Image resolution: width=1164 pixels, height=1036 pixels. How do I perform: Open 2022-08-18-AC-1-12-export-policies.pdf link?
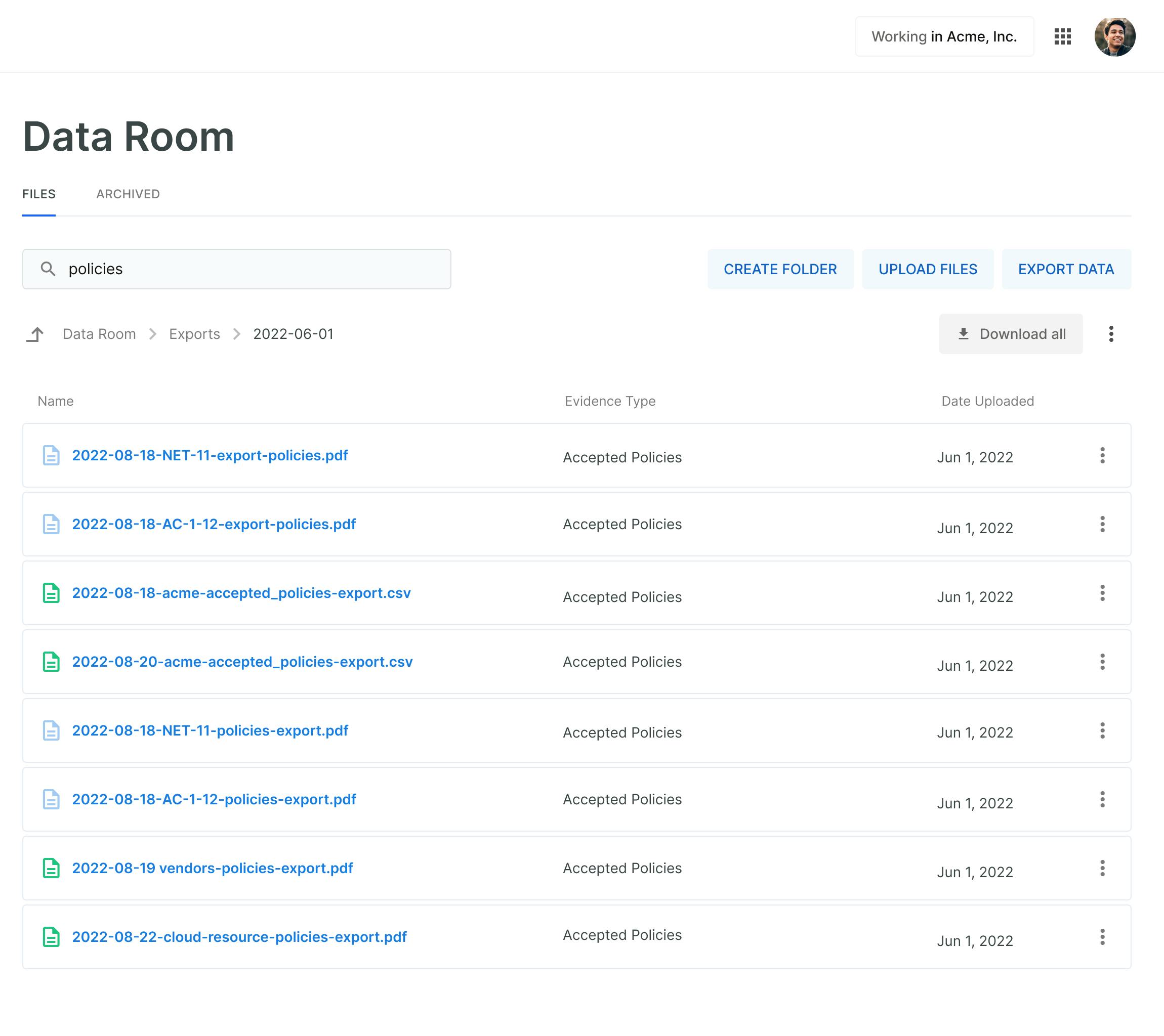[214, 524]
